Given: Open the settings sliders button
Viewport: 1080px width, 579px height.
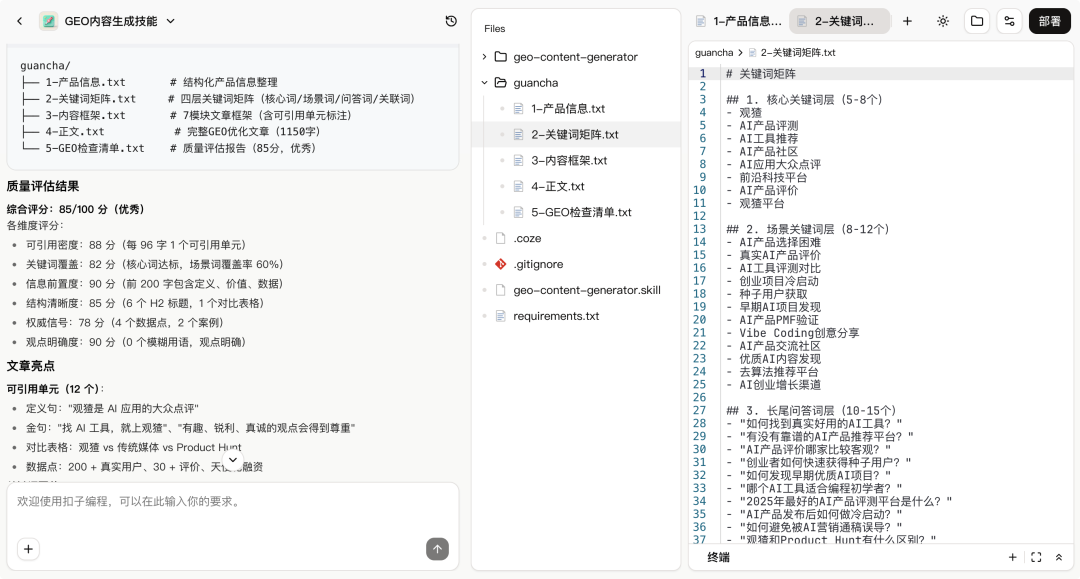Looking at the screenshot, I should click(x=1009, y=21).
